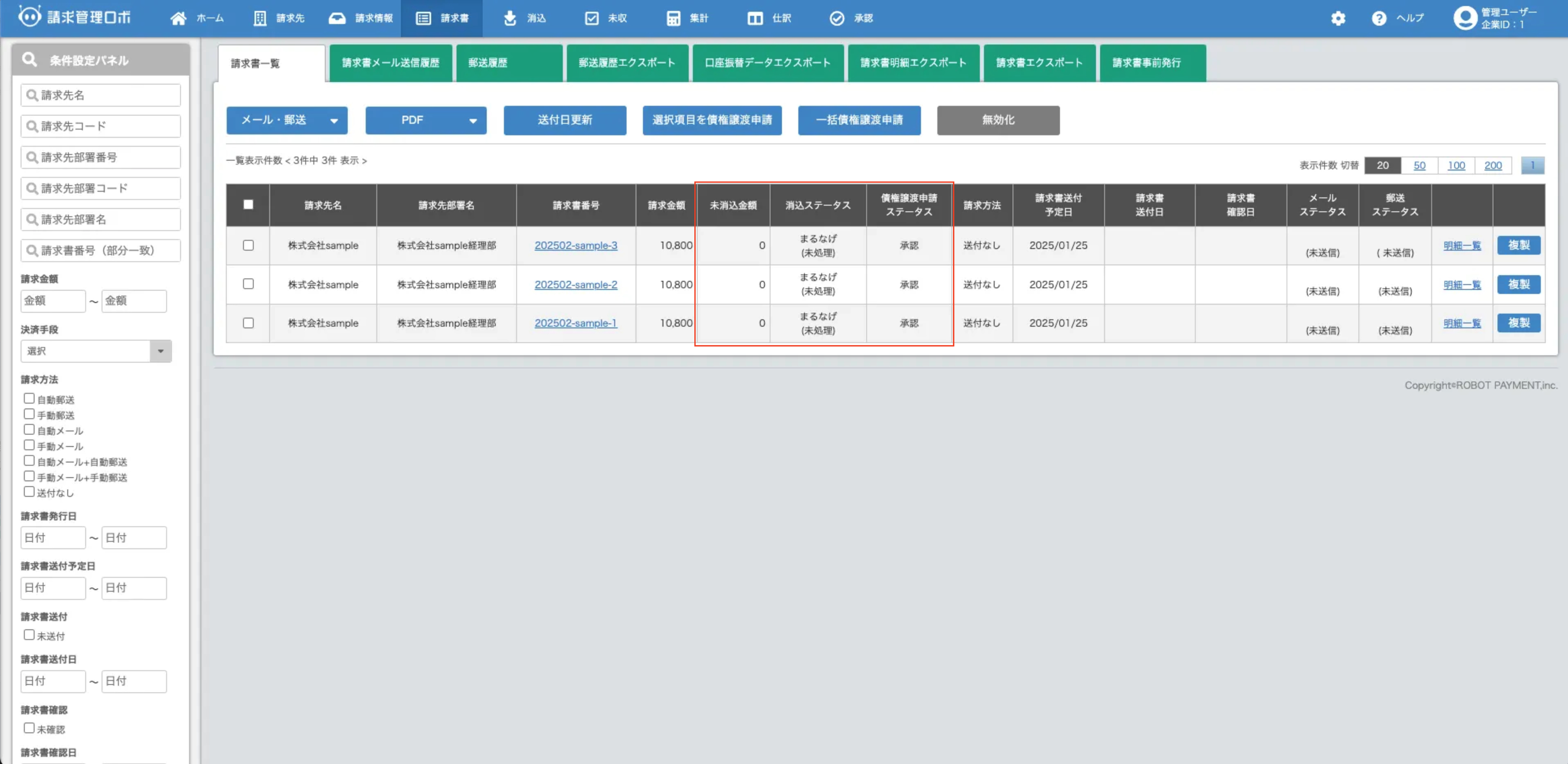Focus the 請求書番号（部分一致） field

click(100, 250)
